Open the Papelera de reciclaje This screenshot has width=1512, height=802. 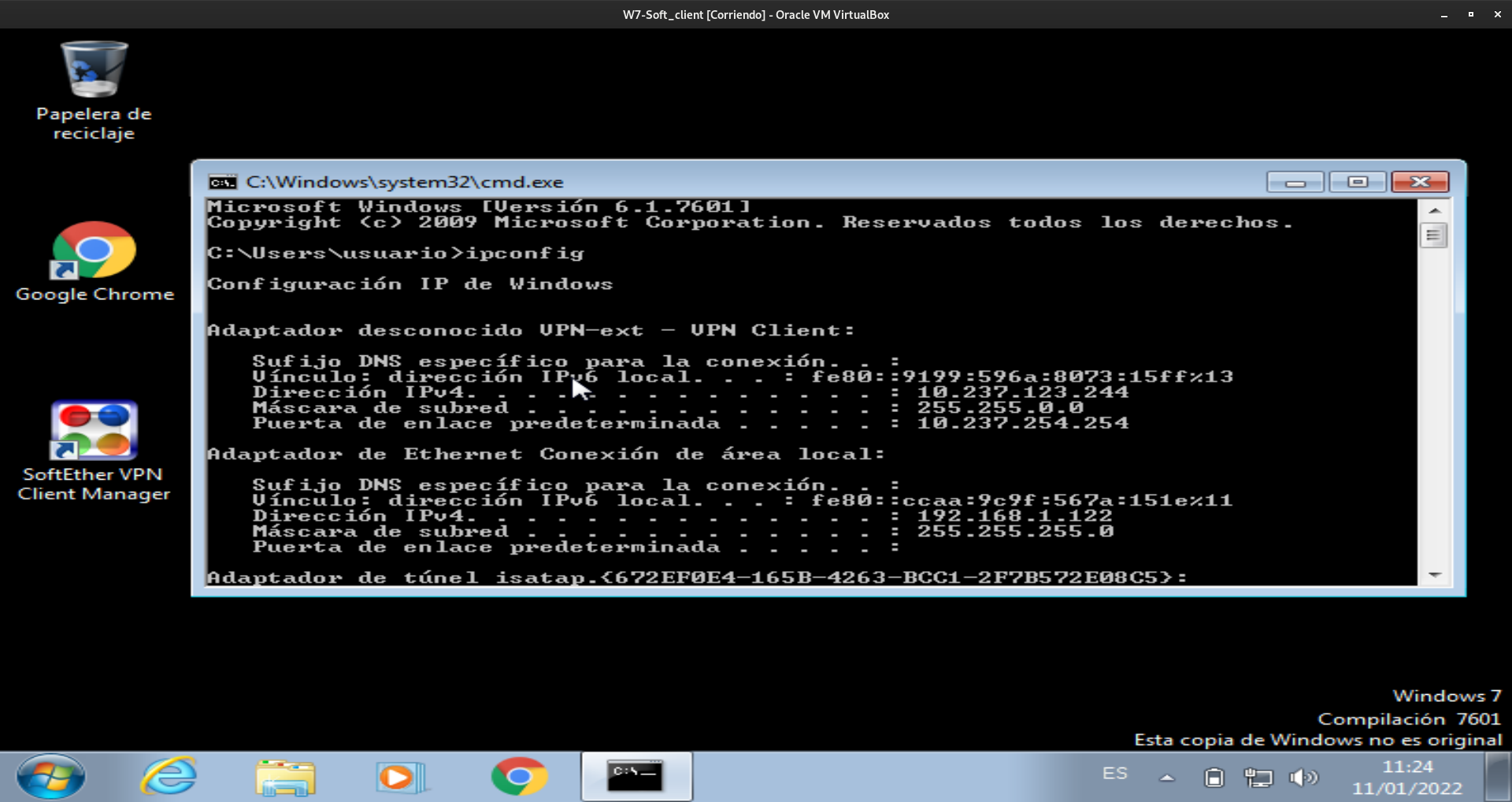[x=93, y=71]
